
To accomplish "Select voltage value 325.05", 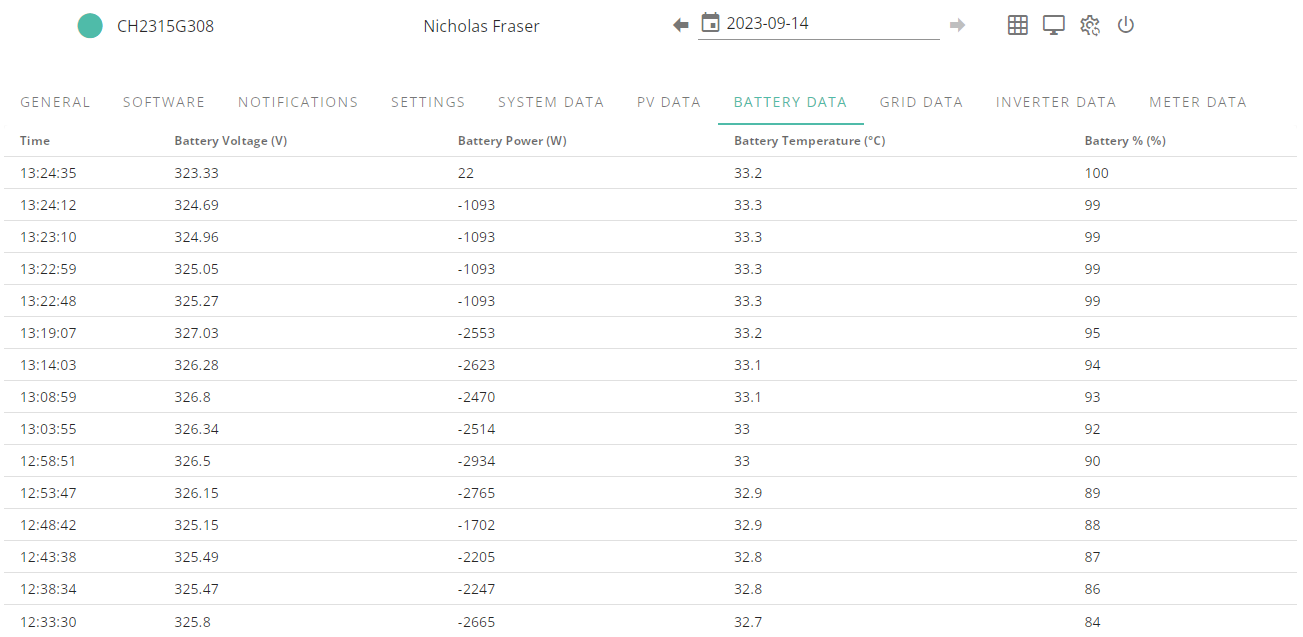I will [x=196, y=269].
